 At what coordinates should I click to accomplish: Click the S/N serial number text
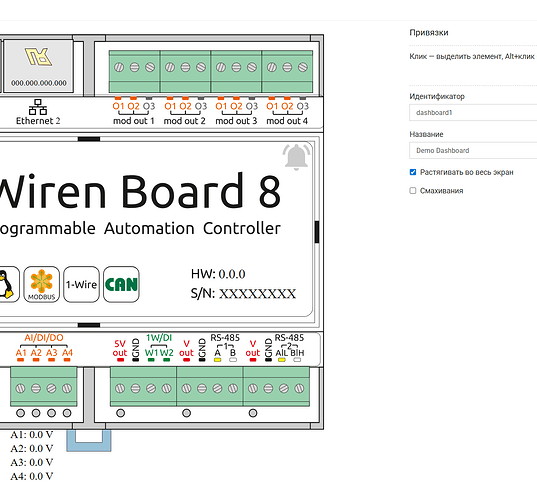[243, 294]
